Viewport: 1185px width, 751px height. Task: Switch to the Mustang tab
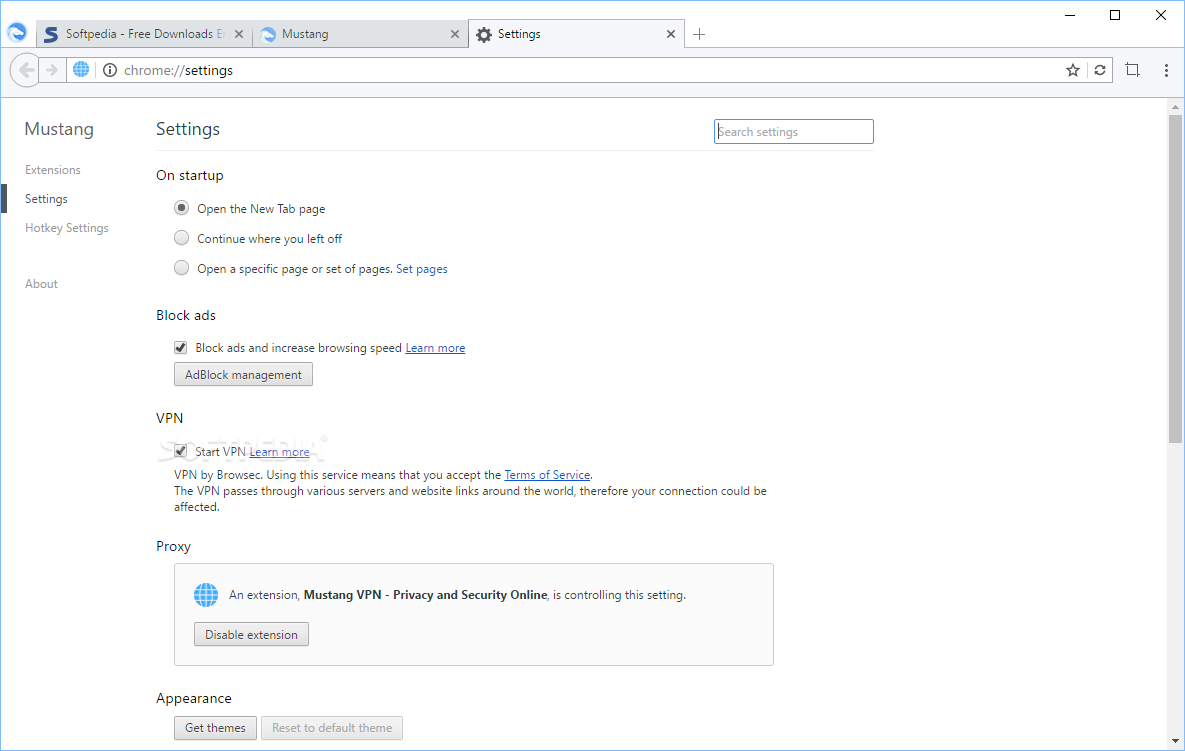point(360,34)
